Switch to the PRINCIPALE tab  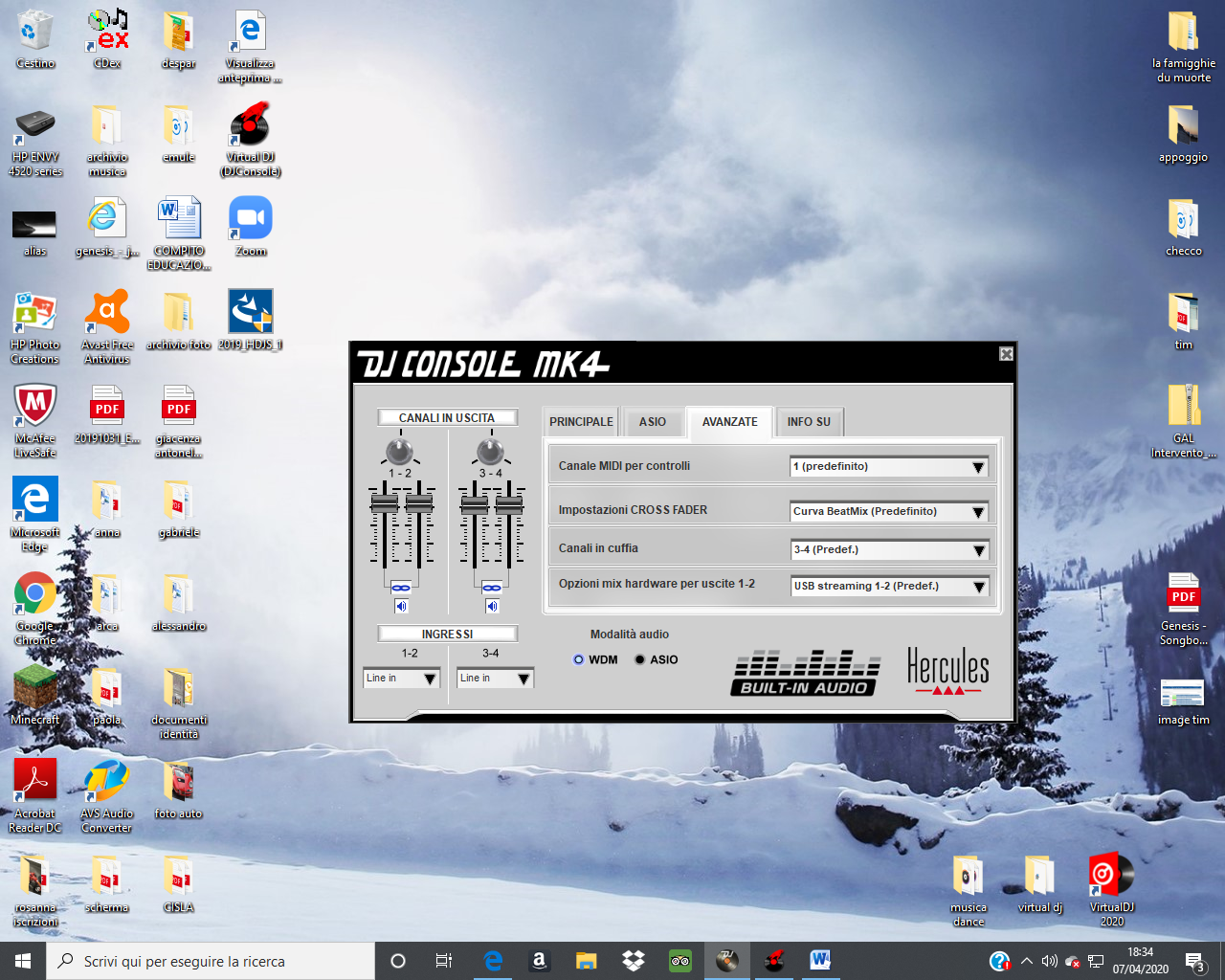581,422
